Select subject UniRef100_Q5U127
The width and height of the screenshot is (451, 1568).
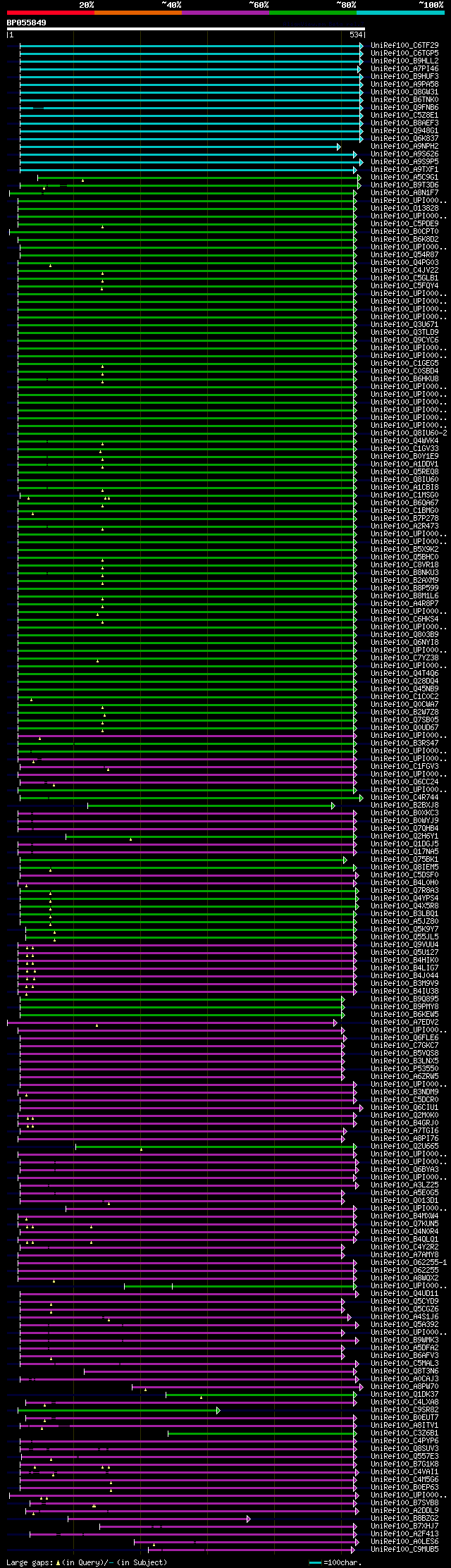point(404,953)
